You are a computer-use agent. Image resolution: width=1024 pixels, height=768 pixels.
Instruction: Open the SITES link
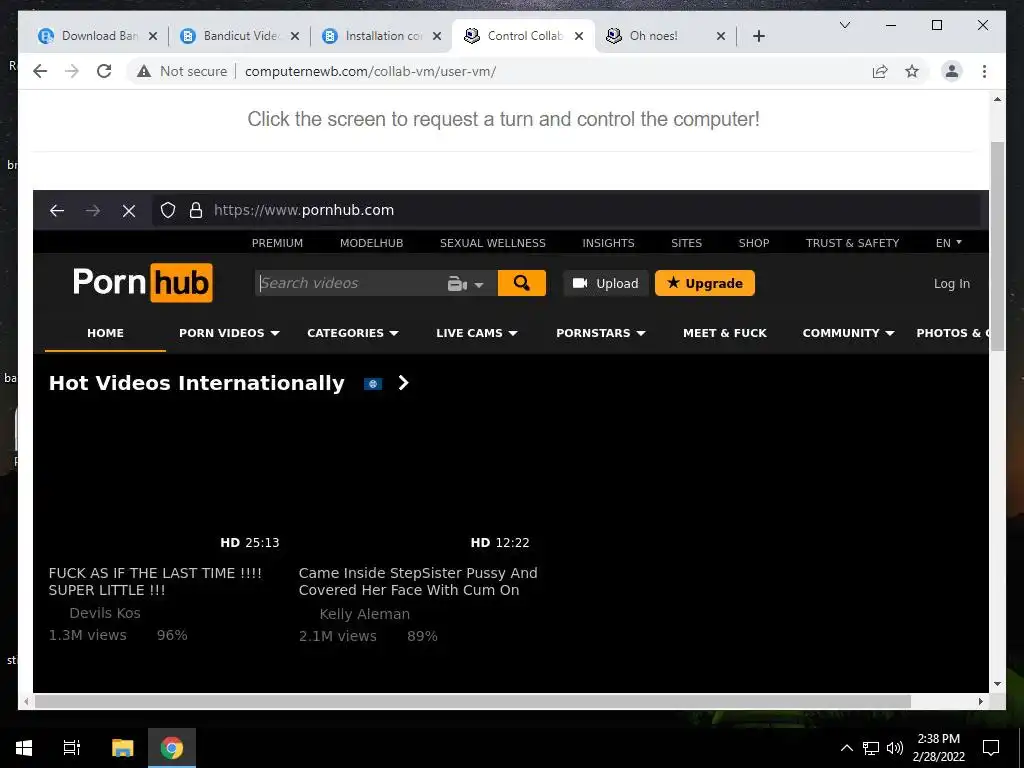[x=686, y=243]
